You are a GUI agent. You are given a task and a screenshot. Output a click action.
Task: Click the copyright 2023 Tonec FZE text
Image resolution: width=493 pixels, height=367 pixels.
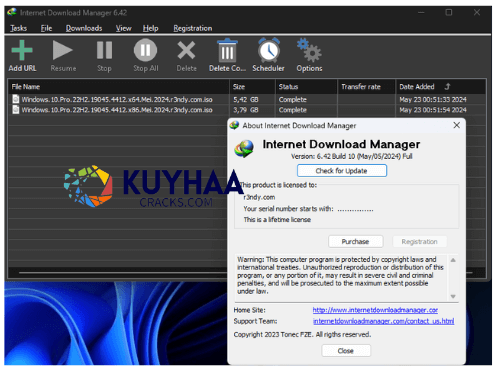(x=302, y=334)
